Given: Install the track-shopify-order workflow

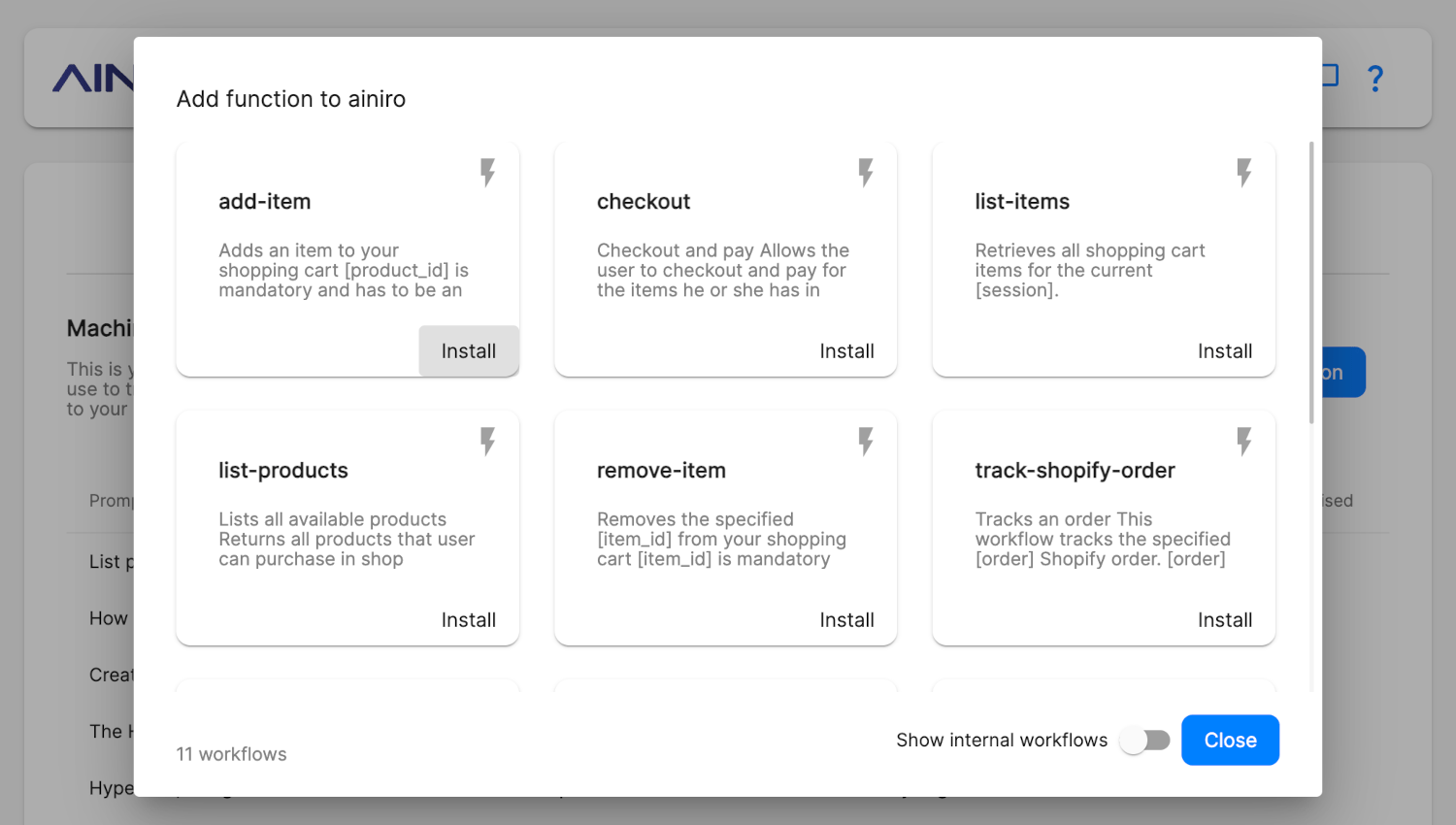Looking at the screenshot, I should pos(1225,620).
